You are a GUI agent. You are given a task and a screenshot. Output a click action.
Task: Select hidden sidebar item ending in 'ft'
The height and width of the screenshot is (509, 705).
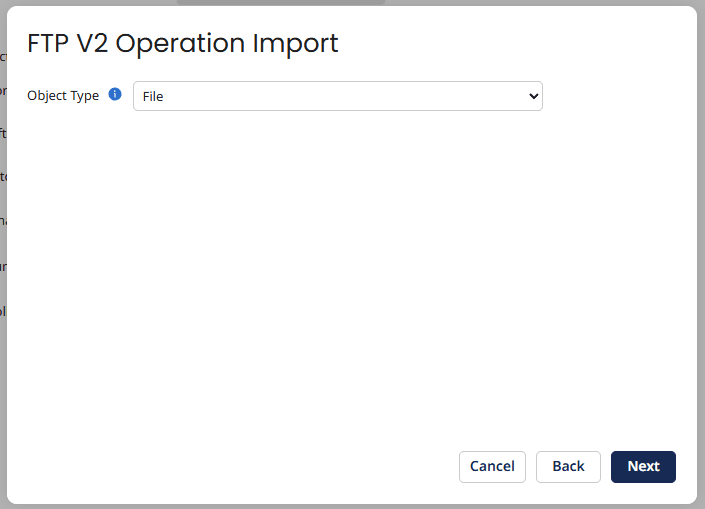tap(3, 131)
